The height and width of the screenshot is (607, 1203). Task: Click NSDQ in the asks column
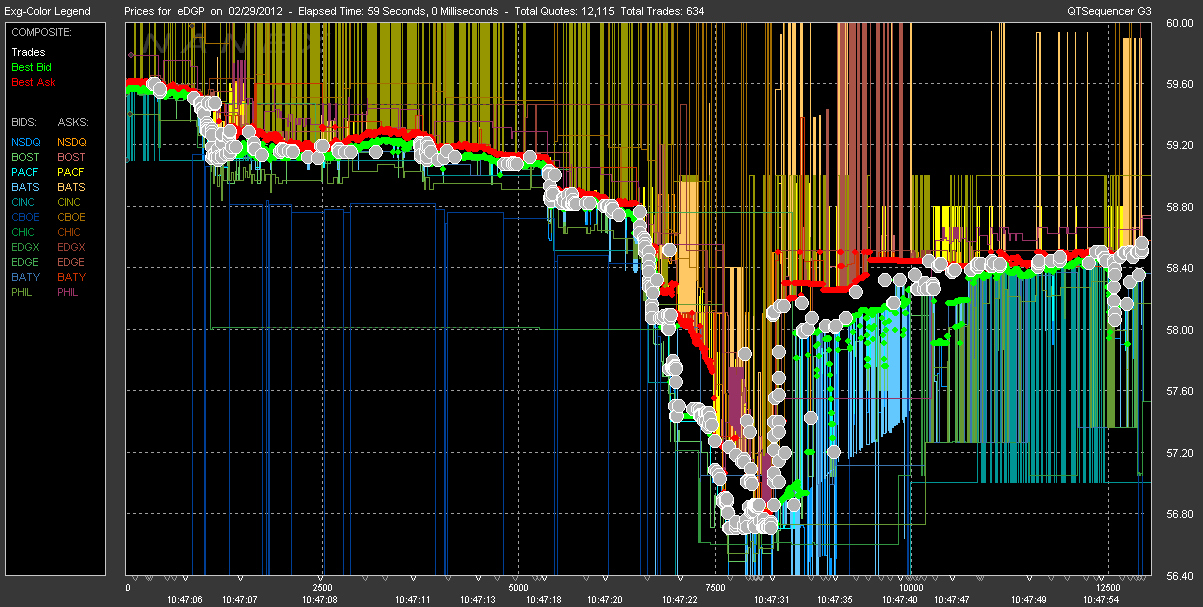point(72,142)
